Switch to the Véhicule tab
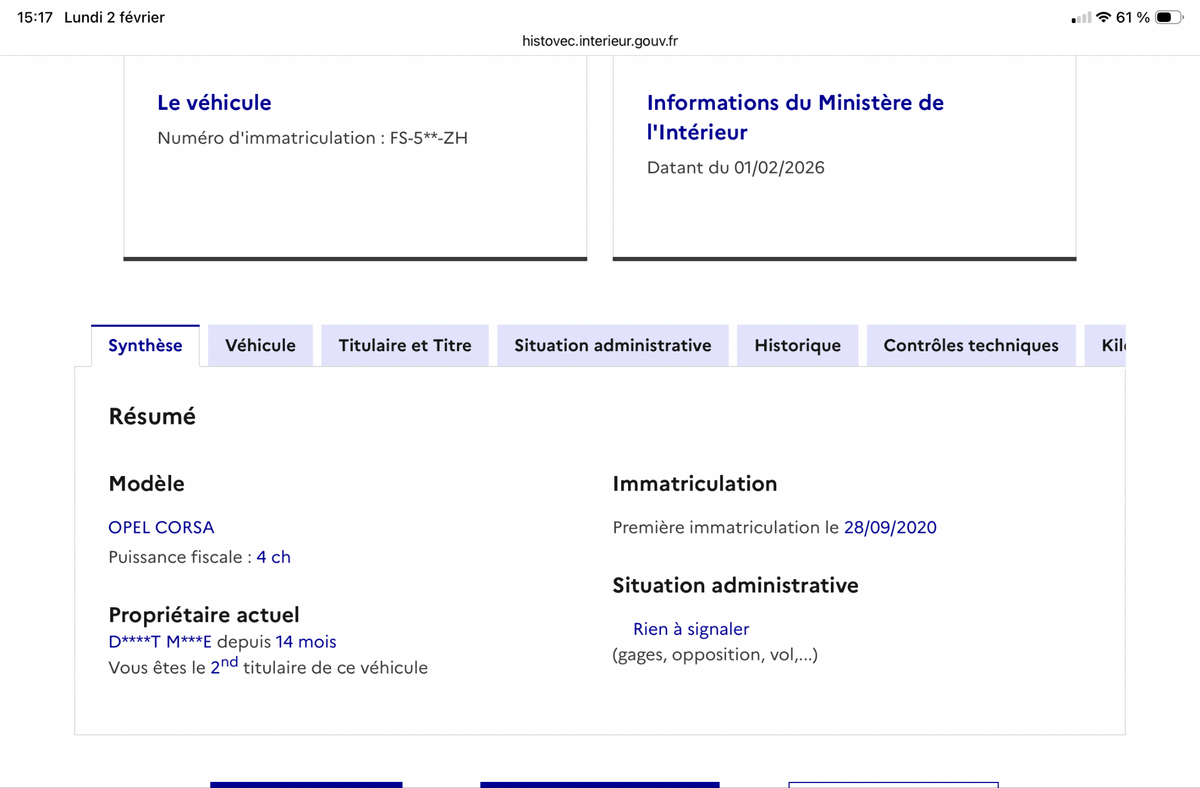This screenshot has height=788, width=1200. pos(260,344)
